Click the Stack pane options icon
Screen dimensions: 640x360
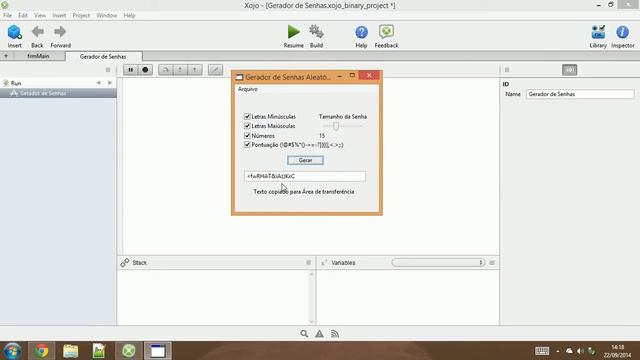[309, 263]
